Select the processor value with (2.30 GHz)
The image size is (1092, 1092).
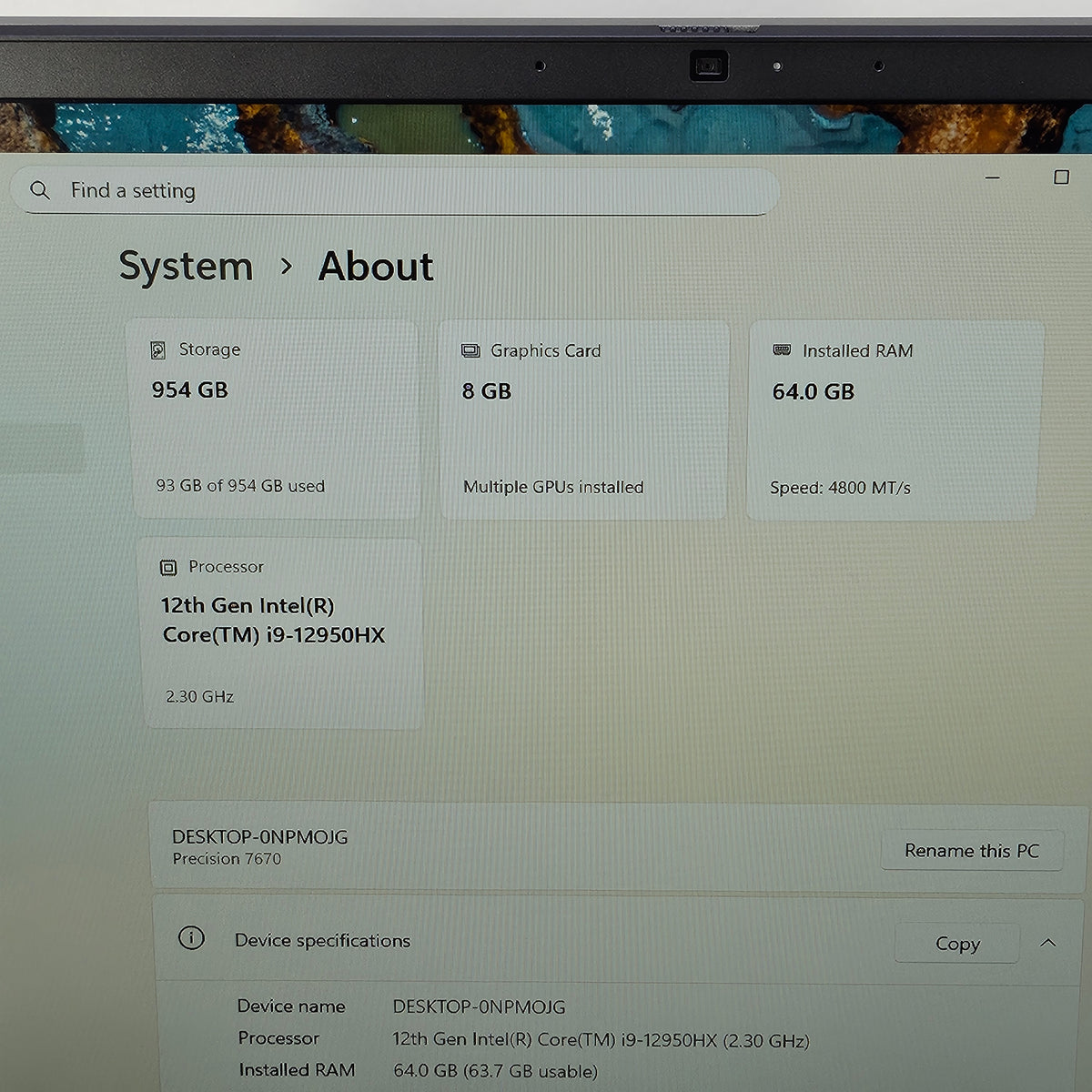coord(601,1040)
